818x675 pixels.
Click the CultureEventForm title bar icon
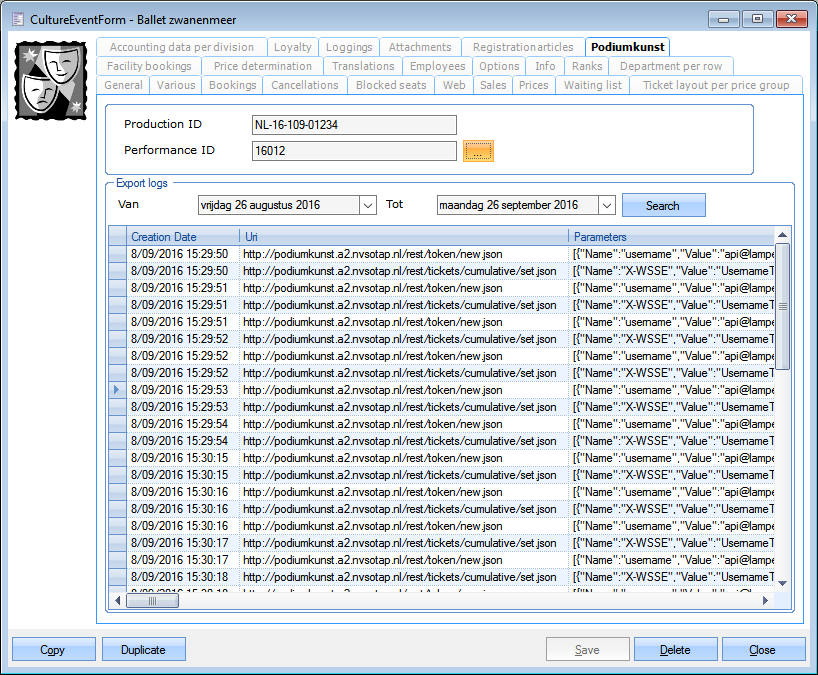(x=15, y=19)
